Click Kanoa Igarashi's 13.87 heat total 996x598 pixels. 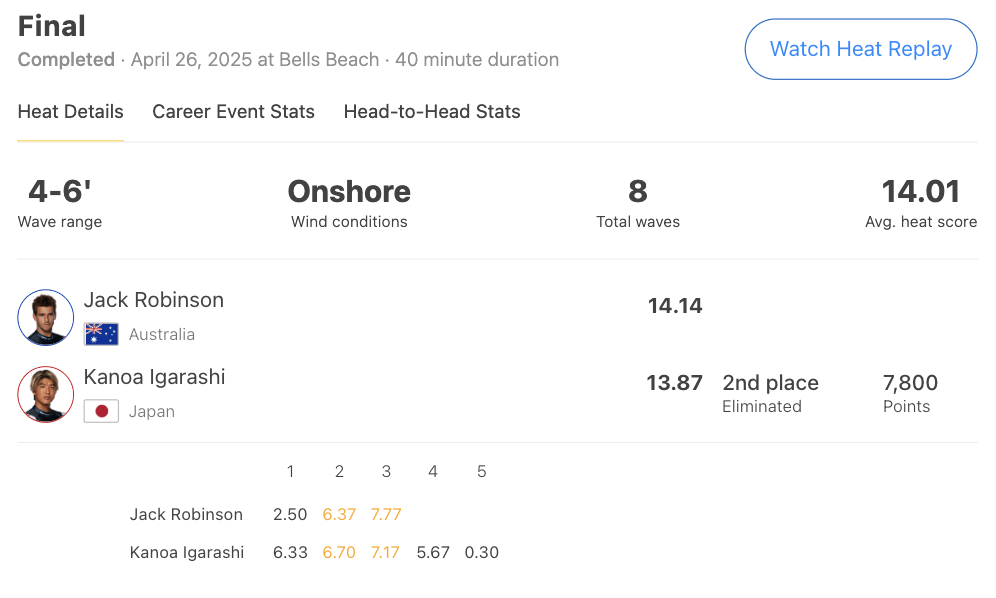(x=675, y=383)
